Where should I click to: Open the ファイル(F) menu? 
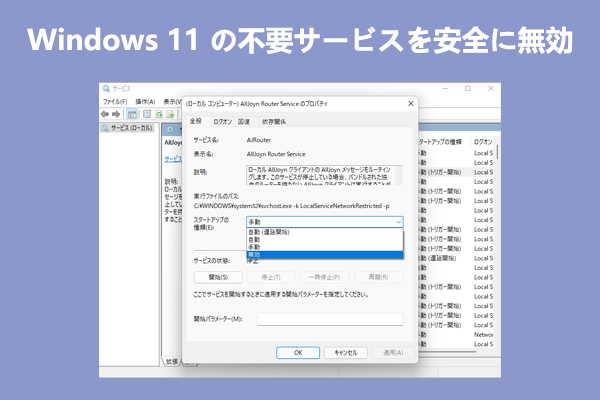[114, 101]
